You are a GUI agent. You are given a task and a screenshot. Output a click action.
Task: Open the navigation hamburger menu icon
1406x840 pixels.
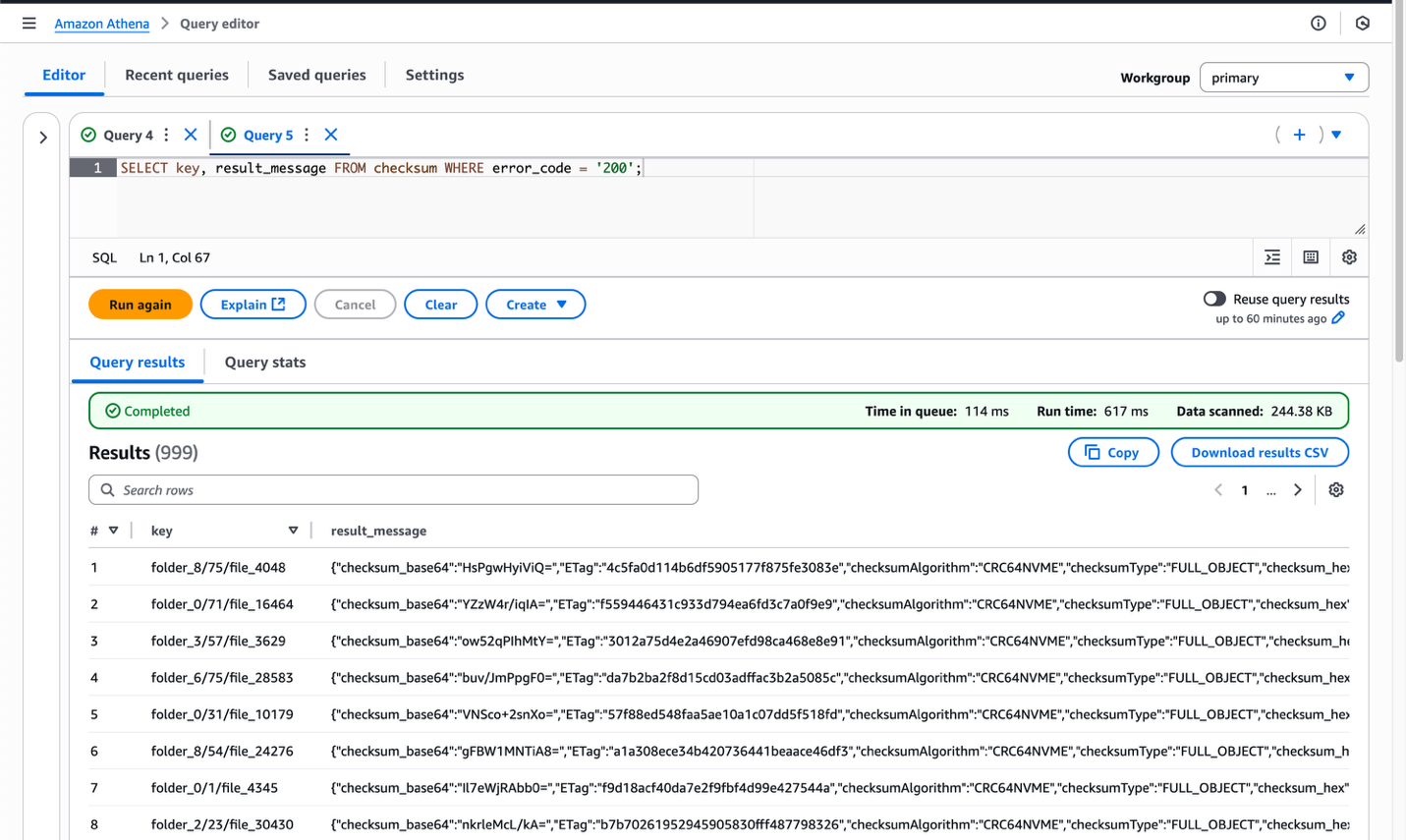tap(28, 23)
